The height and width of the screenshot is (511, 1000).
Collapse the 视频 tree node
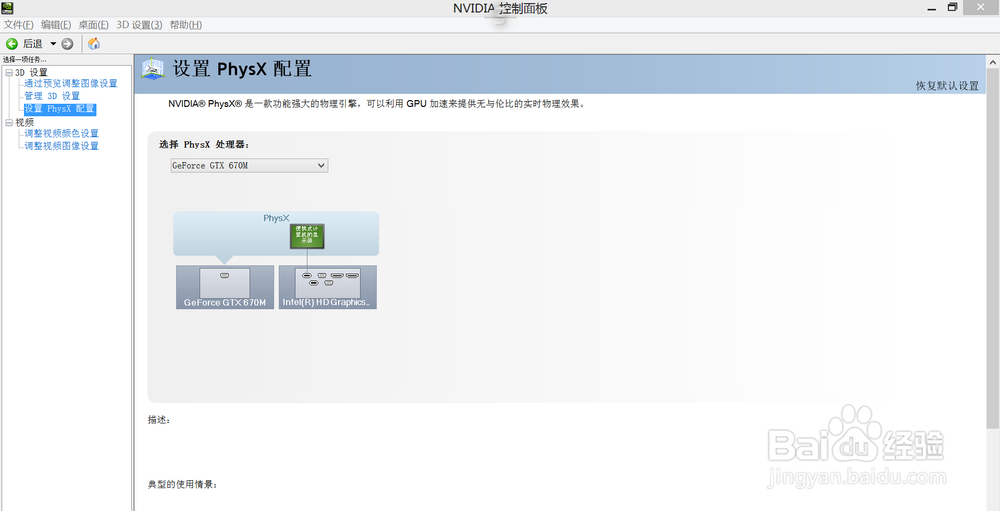coord(9,122)
